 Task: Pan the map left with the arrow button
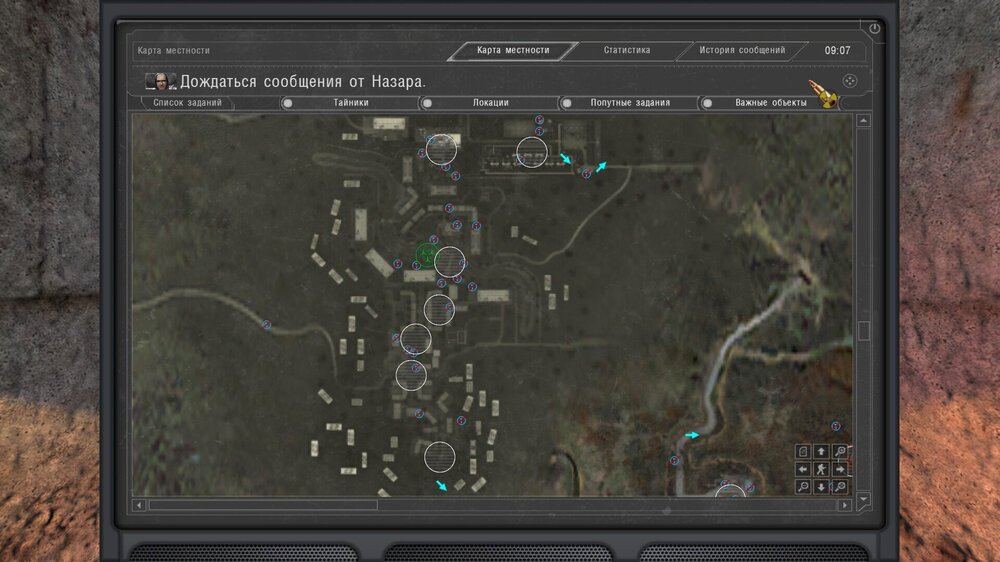click(x=803, y=470)
